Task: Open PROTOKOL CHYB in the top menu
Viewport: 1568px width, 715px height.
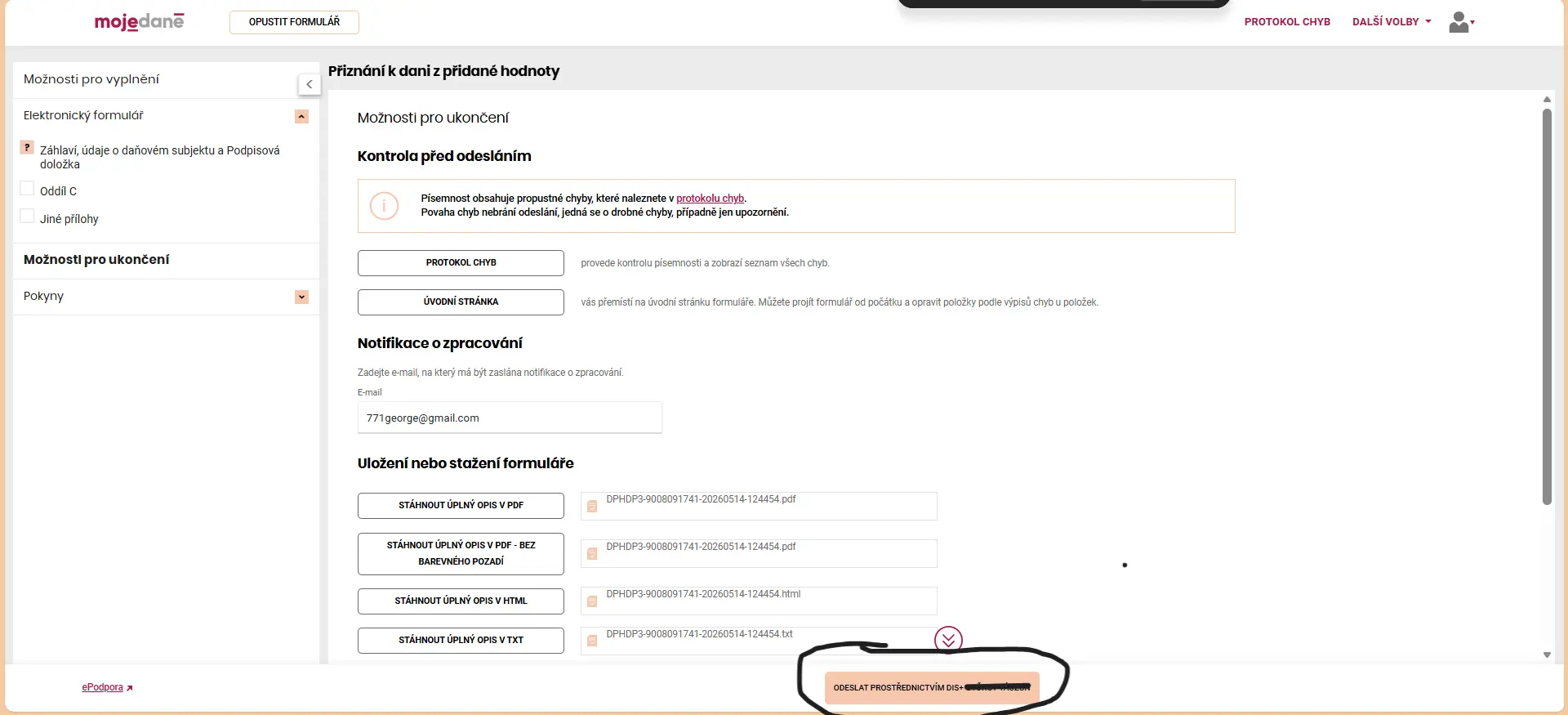Action: pos(1287,22)
